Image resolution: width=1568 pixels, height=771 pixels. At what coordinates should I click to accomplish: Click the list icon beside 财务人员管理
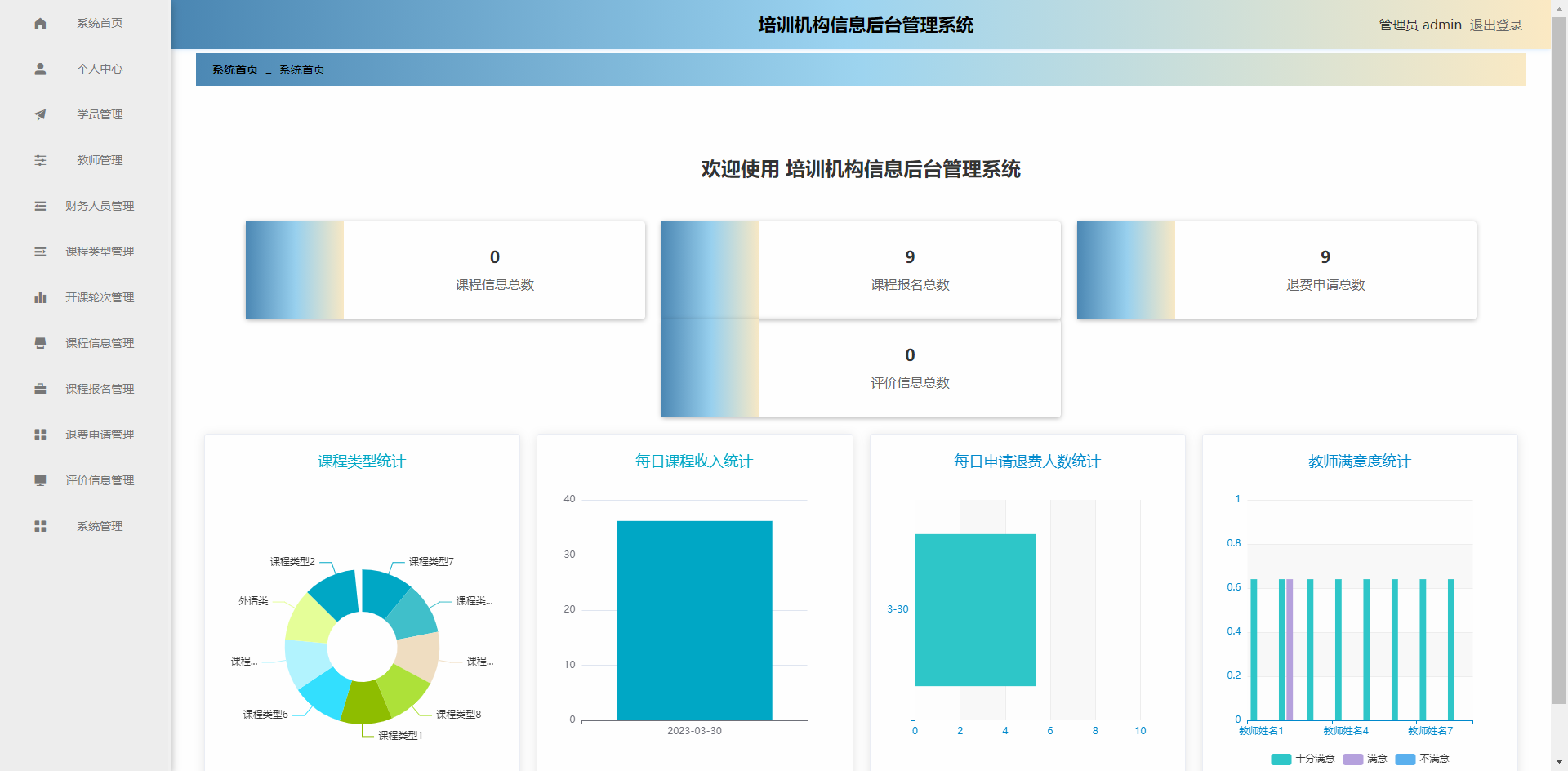[x=40, y=206]
